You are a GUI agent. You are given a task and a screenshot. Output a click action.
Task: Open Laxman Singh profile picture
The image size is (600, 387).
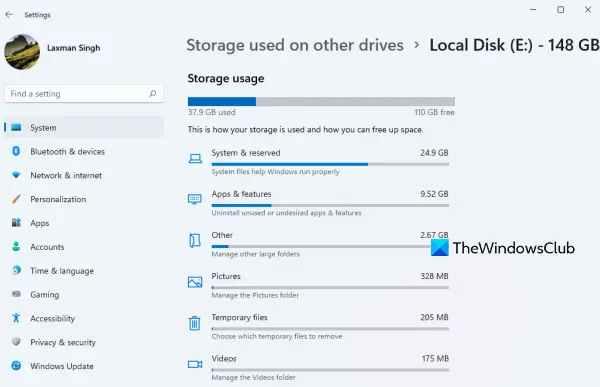(x=22, y=52)
